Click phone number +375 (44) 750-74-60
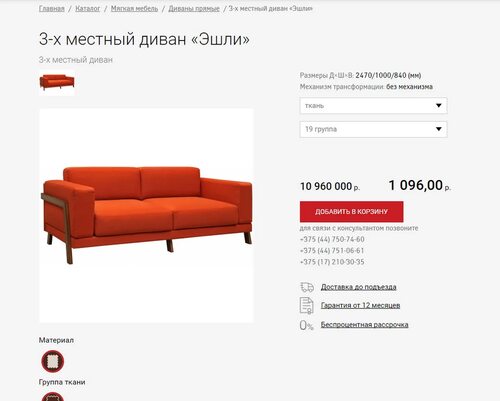The image size is (500, 401). coord(332,239)
